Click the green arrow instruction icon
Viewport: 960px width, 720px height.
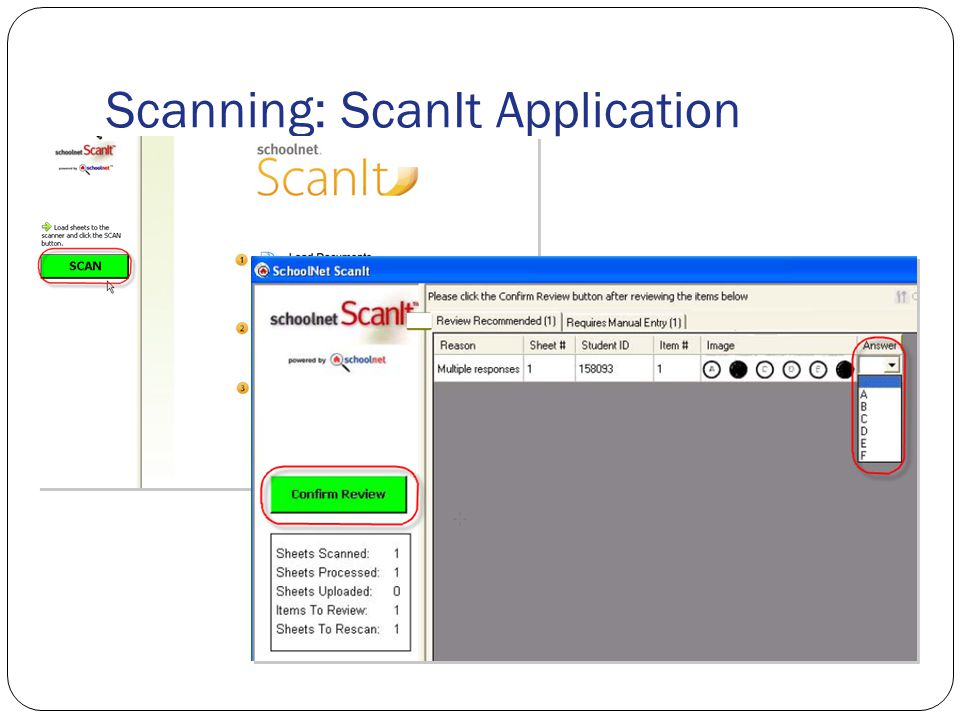click(47, 227)
